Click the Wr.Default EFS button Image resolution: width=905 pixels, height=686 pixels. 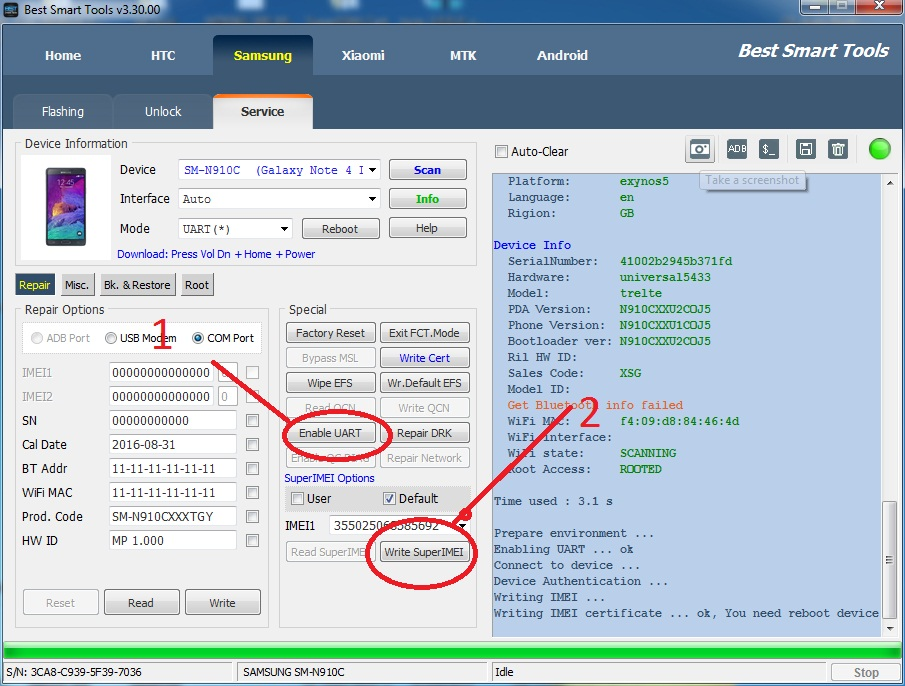424,383
